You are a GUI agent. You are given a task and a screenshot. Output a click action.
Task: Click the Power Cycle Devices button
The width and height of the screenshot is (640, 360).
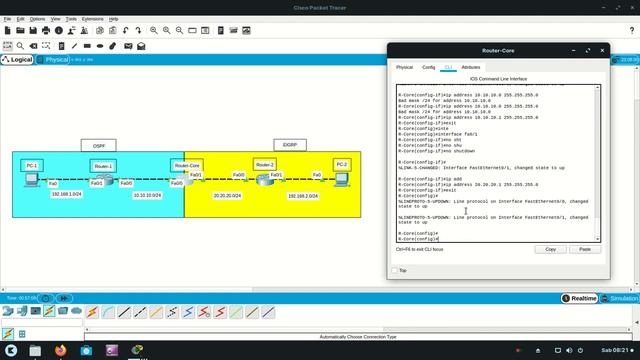tap(46, 298)
